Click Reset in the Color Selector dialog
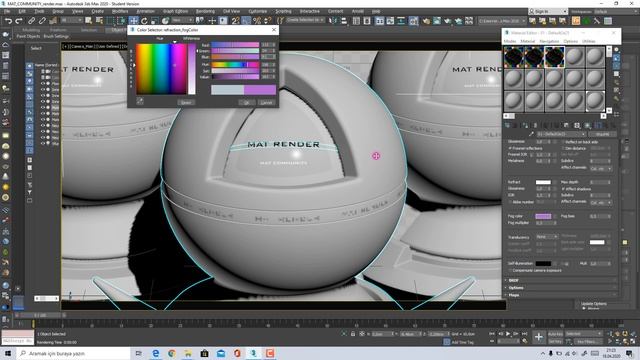The image size is (640, 360). click(186, 102)
